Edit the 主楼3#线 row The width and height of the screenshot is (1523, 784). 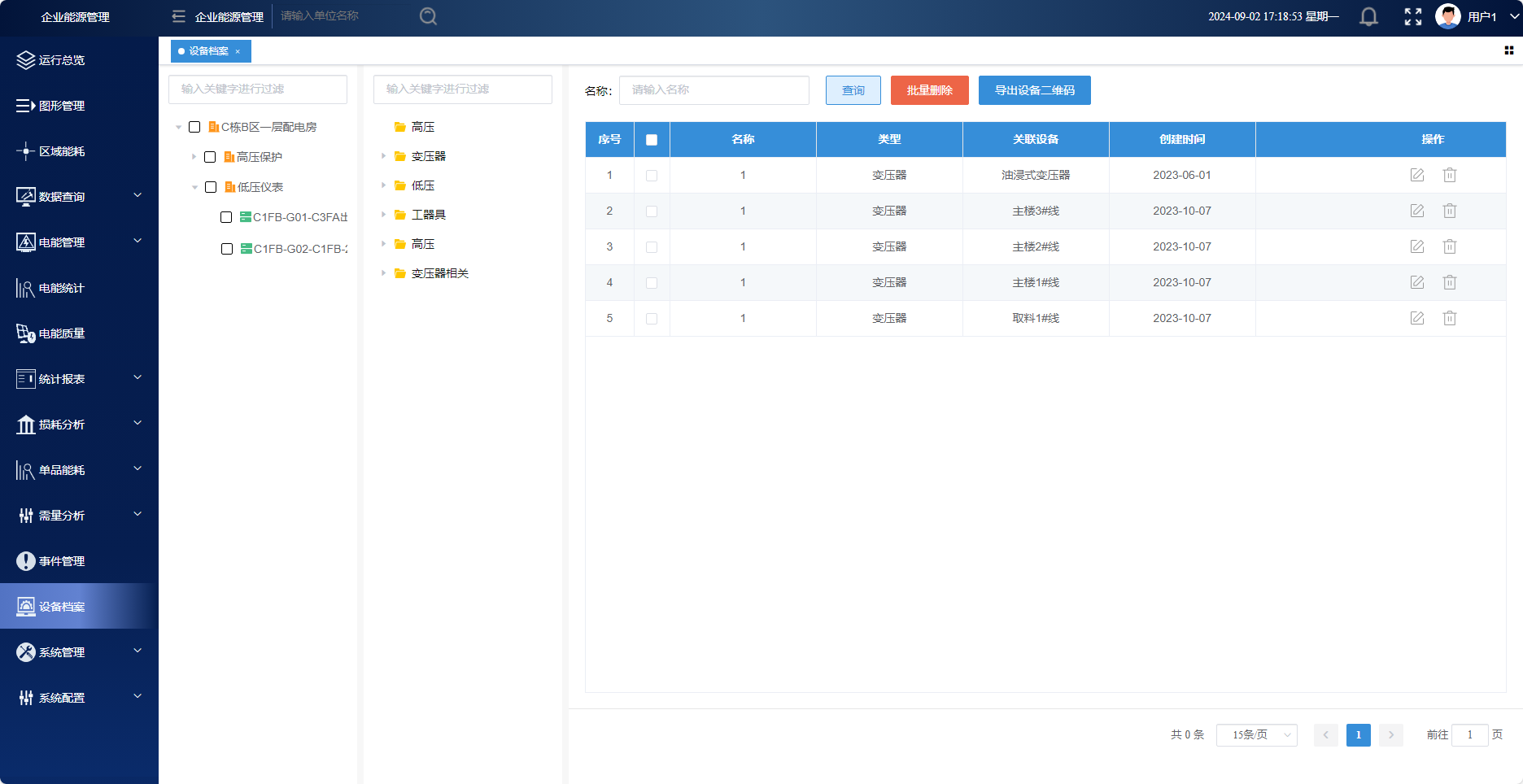[x=1417, y=211]
